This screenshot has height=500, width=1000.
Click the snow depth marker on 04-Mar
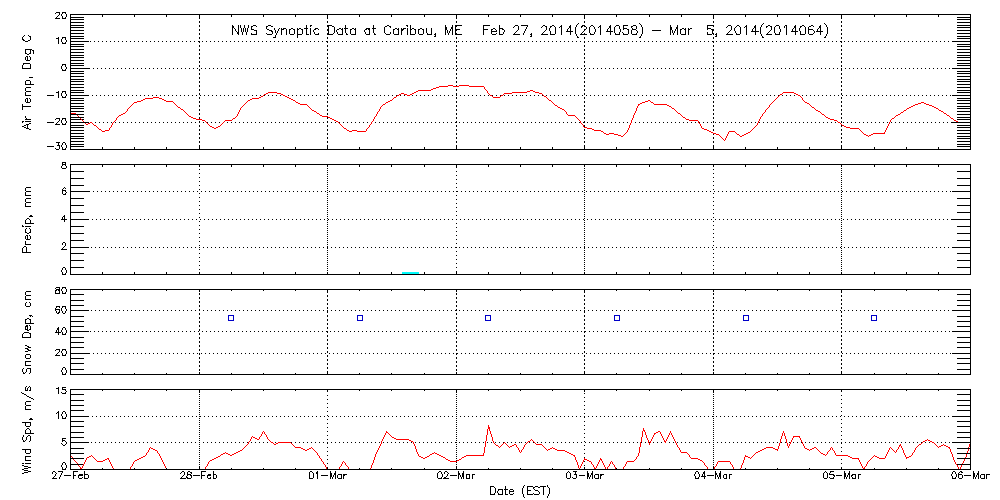pos(746,318)
